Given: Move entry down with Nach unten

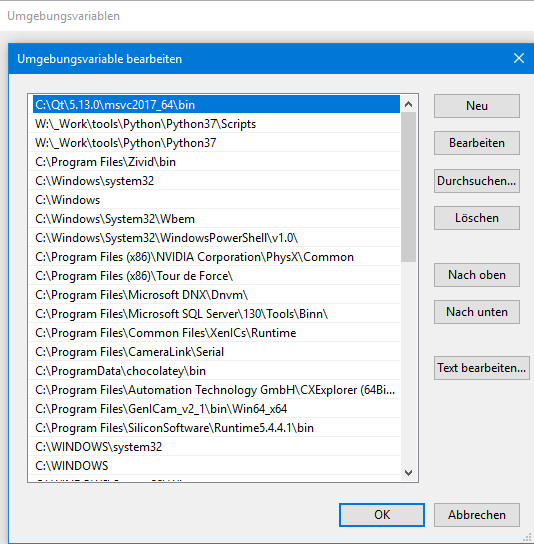Looking at the screenshot, I should click(476, 312).
